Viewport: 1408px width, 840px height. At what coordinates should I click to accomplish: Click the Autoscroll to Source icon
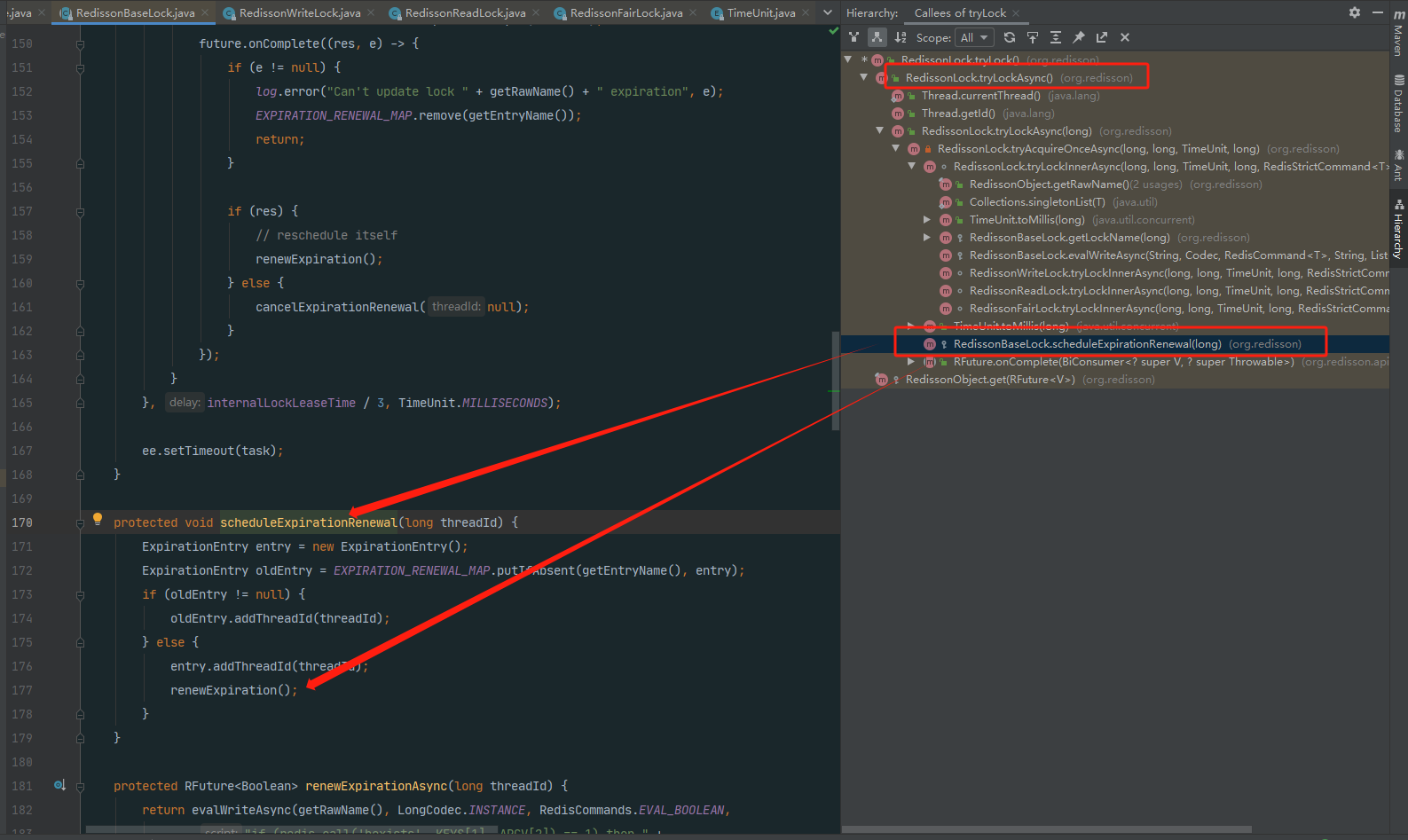pyautogui.click(x=1033, y=37)
